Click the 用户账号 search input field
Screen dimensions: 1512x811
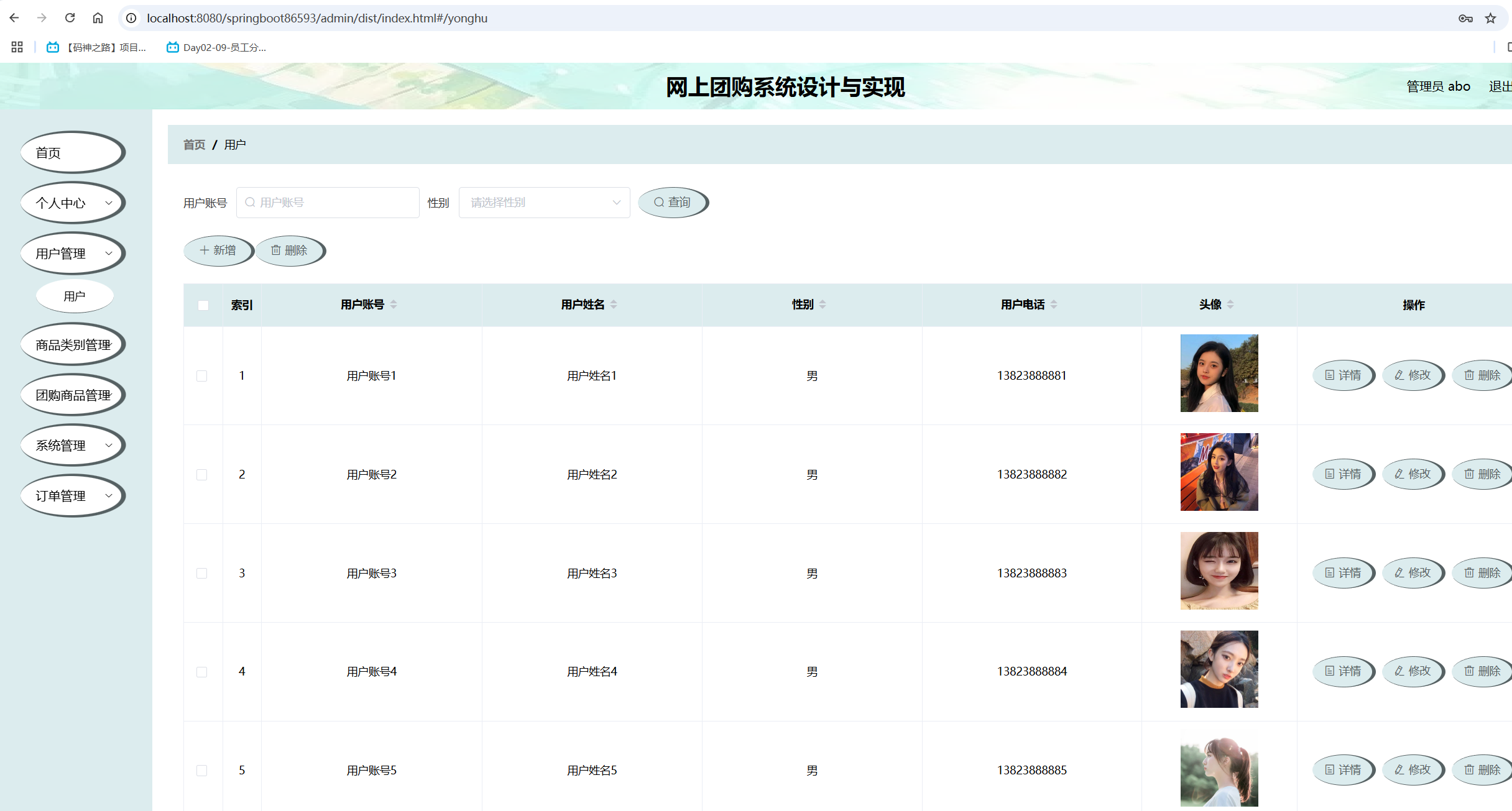328,203
